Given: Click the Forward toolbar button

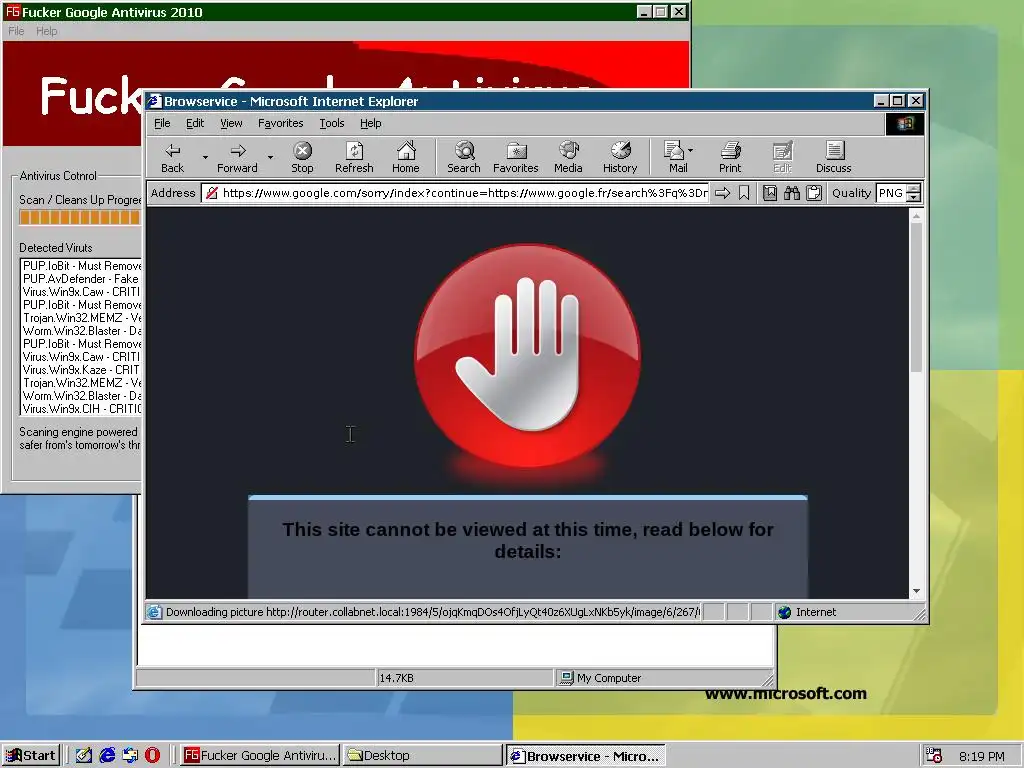Looking at the screenshot, I should pyautogui.click(x=237, y=157).
